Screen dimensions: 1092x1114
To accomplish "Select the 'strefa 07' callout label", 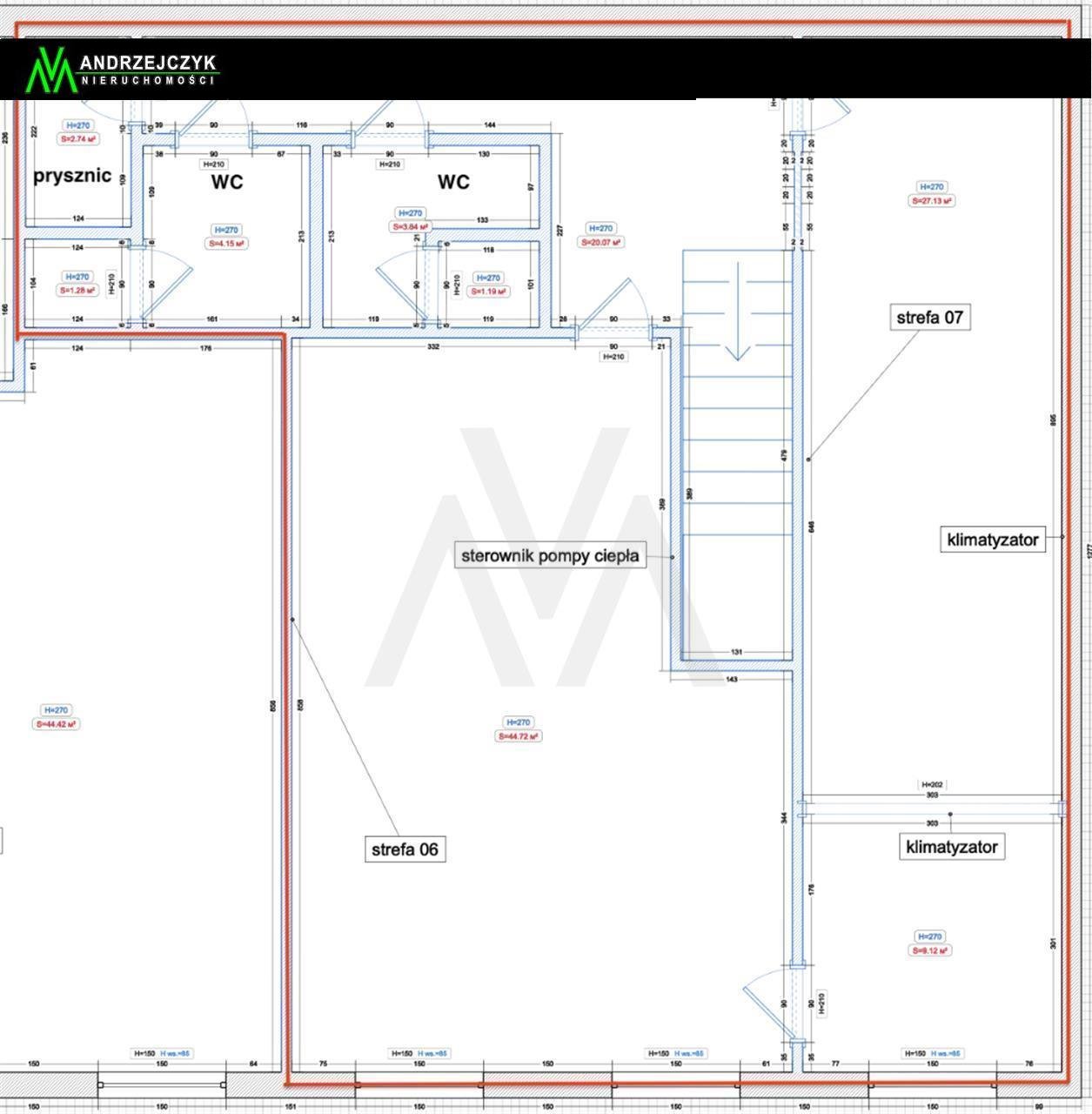I will tap(929, 318).
